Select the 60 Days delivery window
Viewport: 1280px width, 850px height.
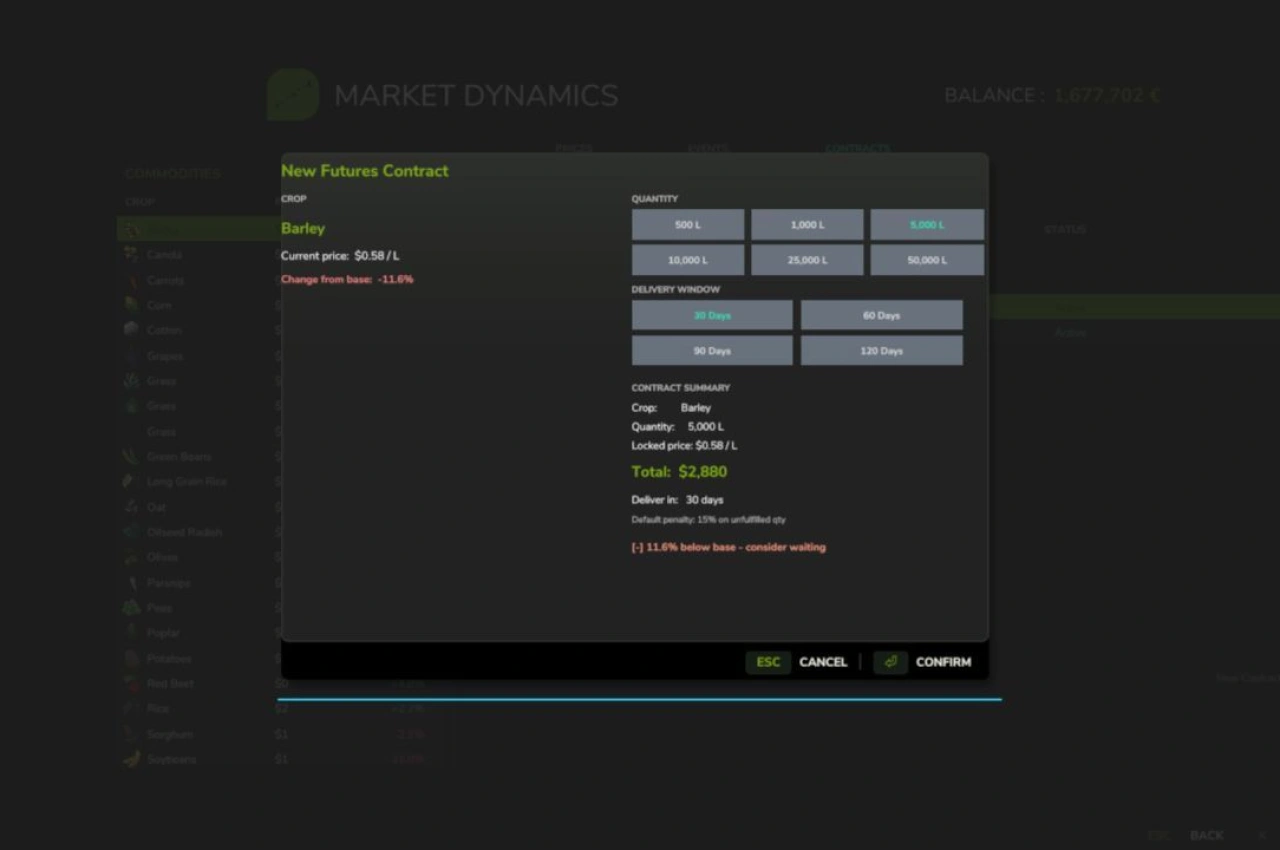click(x=881, y=316)
